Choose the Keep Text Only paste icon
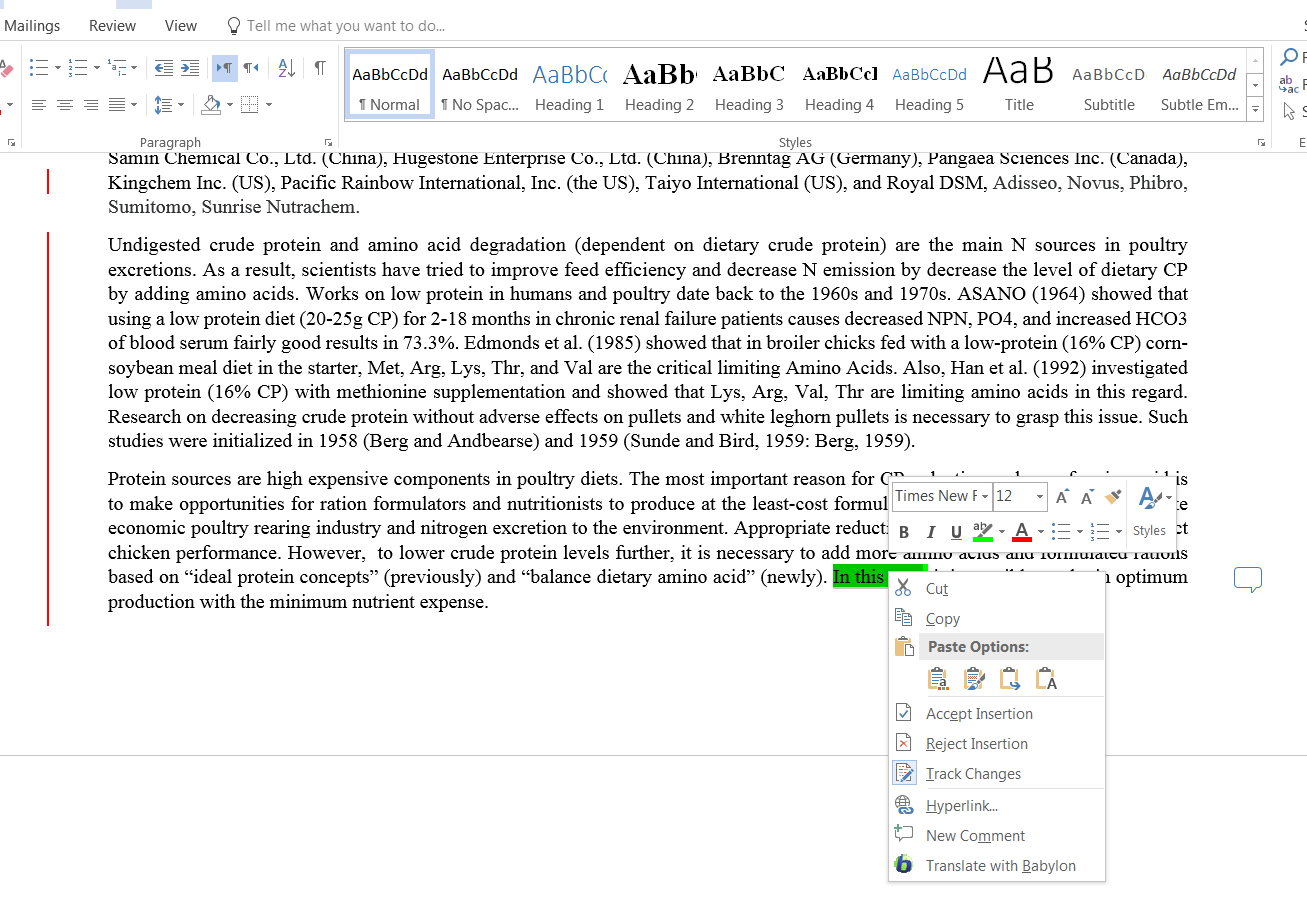This screenshot has height=903, width=1307. click(x=1046, y=680)
